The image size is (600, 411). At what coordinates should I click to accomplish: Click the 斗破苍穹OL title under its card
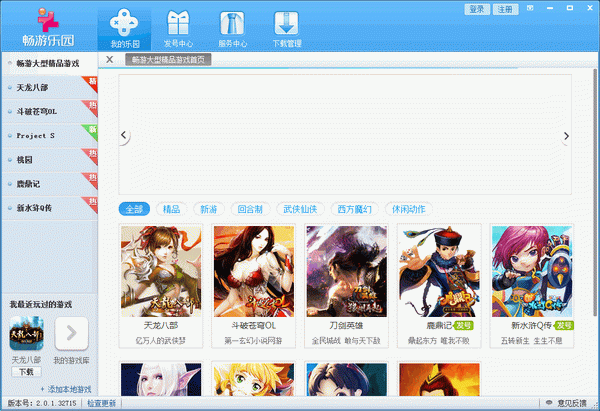[253, 326]
